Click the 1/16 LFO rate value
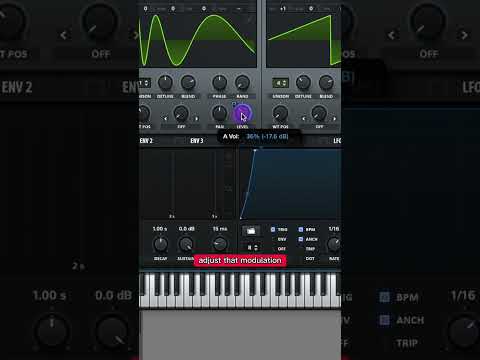480x360 pixels. pos(334,229)
